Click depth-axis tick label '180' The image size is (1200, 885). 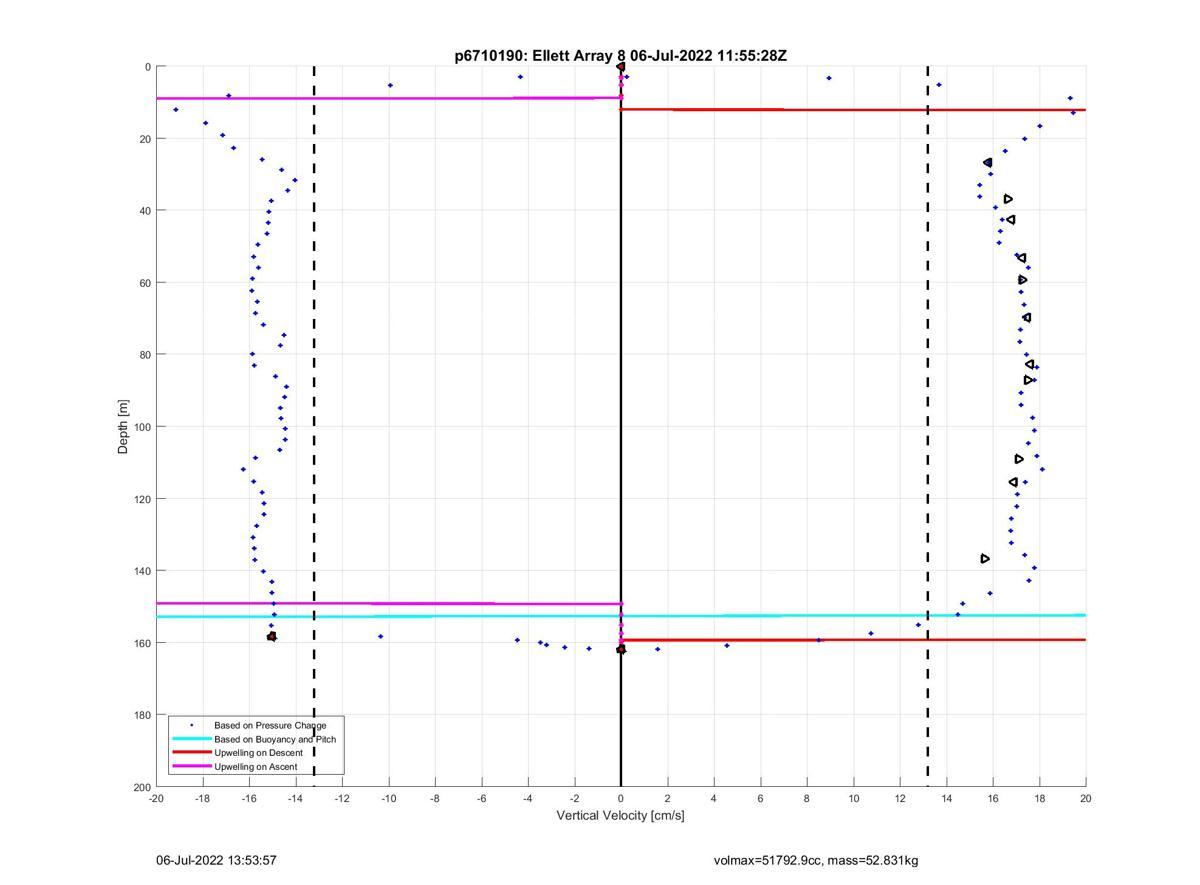pyautogui.click(x=142, y=715)
